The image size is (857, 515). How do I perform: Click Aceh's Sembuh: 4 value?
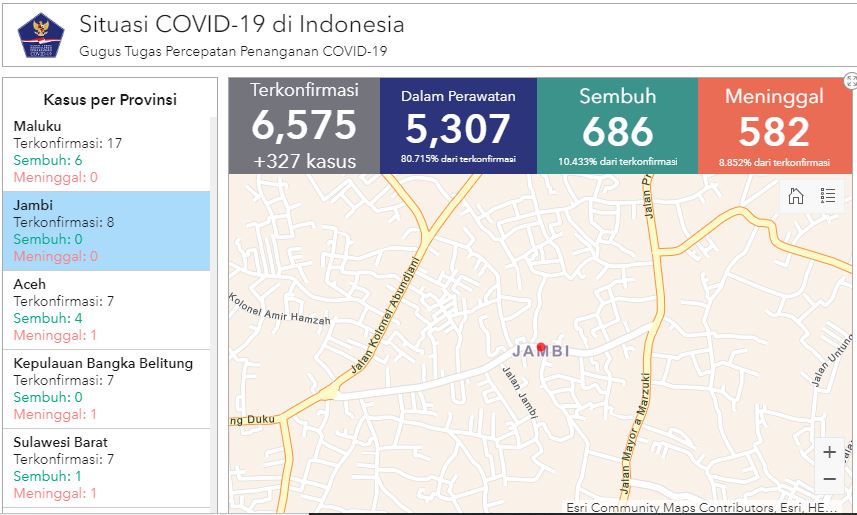click(48, 318)
